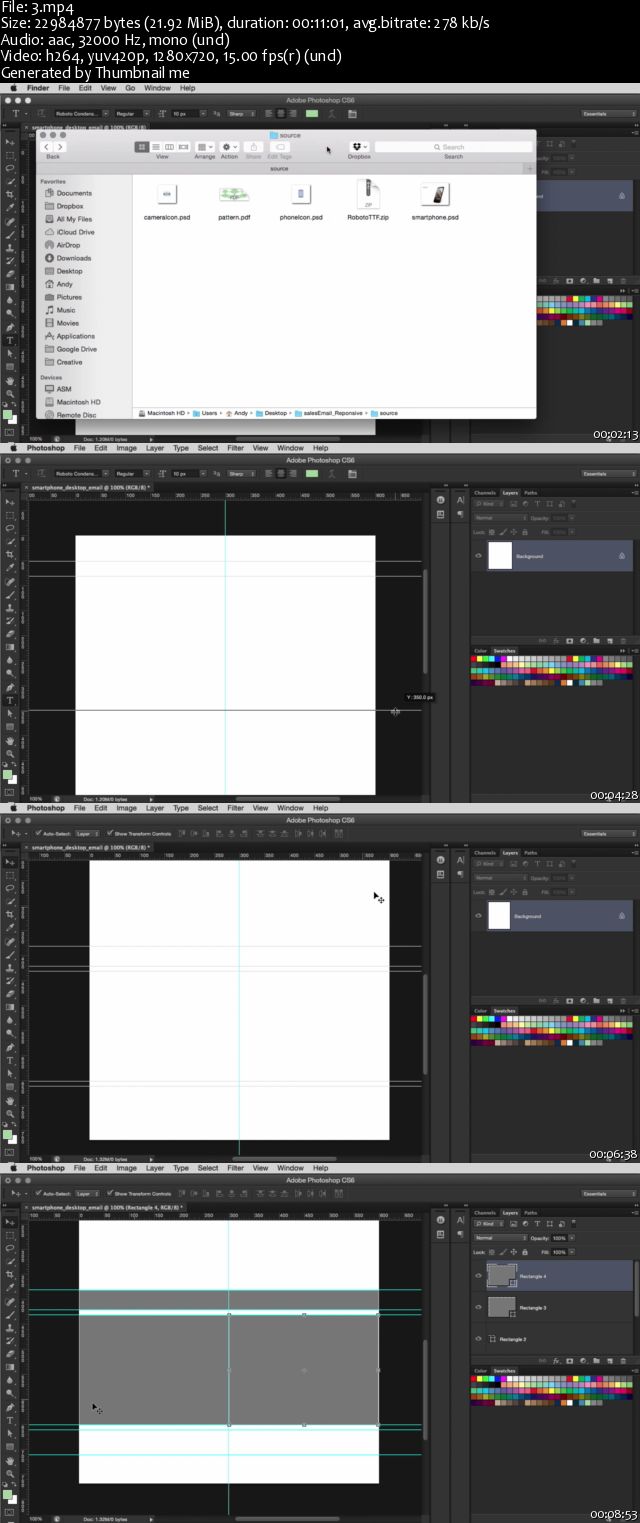Open the Character panel icon in 00:04:28 frame
The height and width of the screenshot is (1523, 640).
click(x=460, y=500)
